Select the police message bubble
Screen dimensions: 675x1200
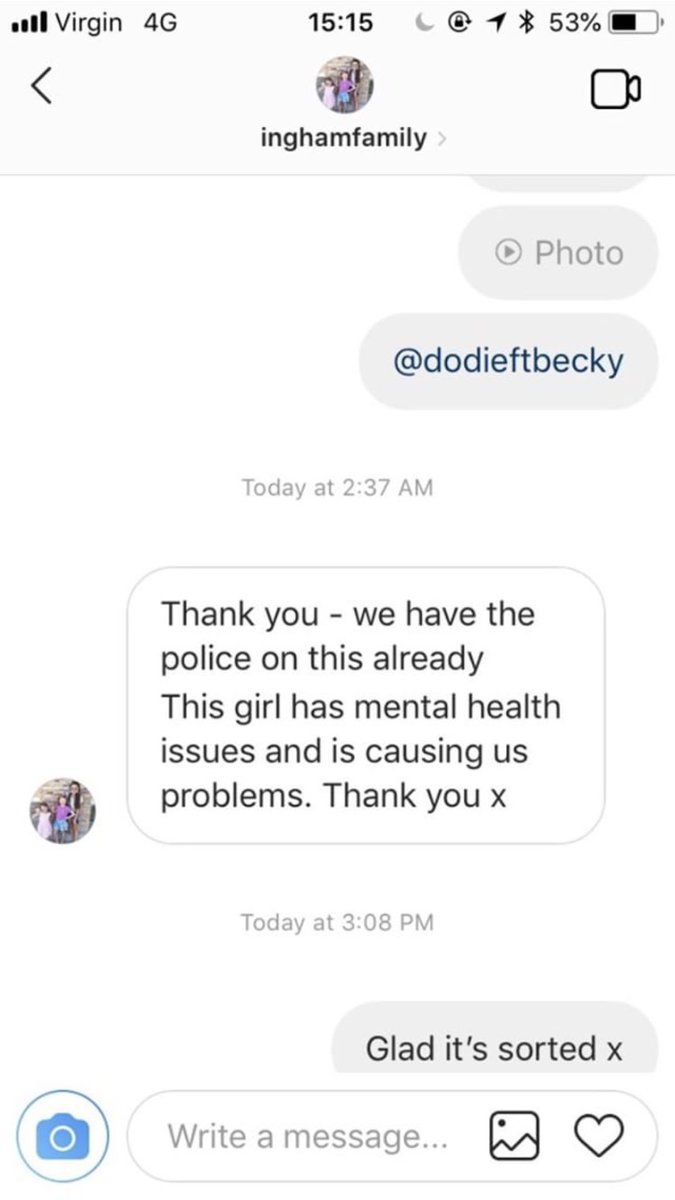366,705
